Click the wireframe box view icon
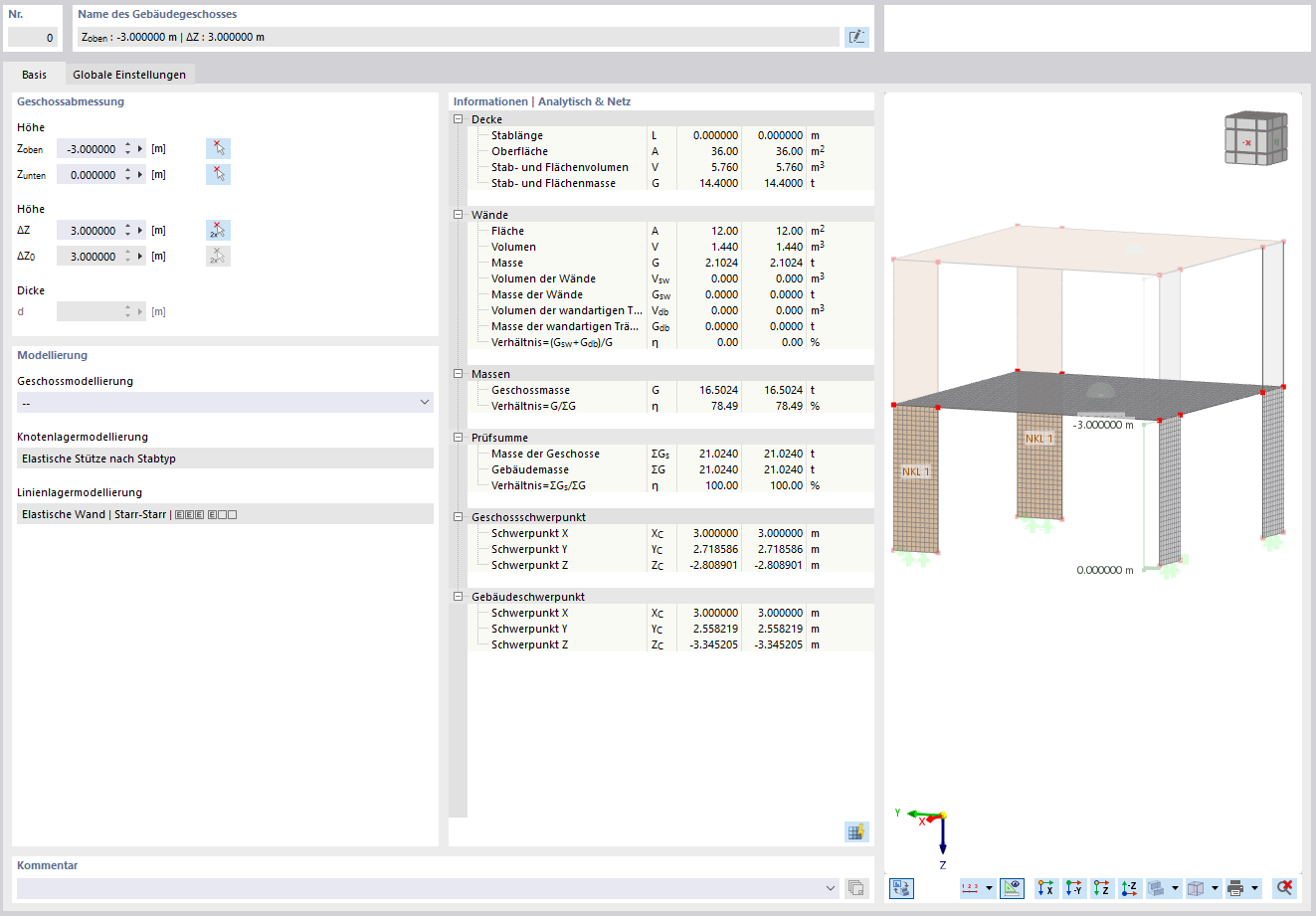Viewport: 1316px width, 916px height. pos(1197,888)
